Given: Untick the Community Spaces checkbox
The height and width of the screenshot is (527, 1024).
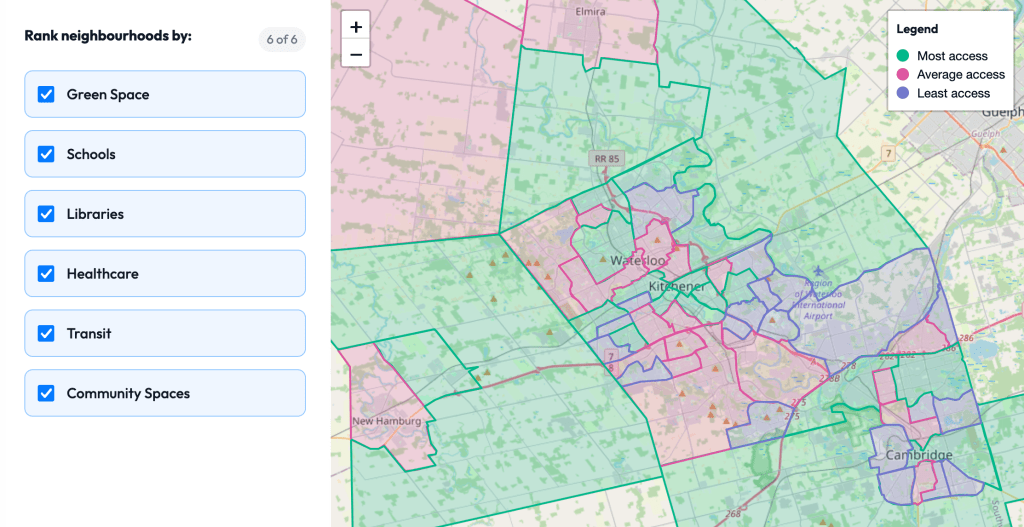Looking at the screenshot, I should coord(46,393).
